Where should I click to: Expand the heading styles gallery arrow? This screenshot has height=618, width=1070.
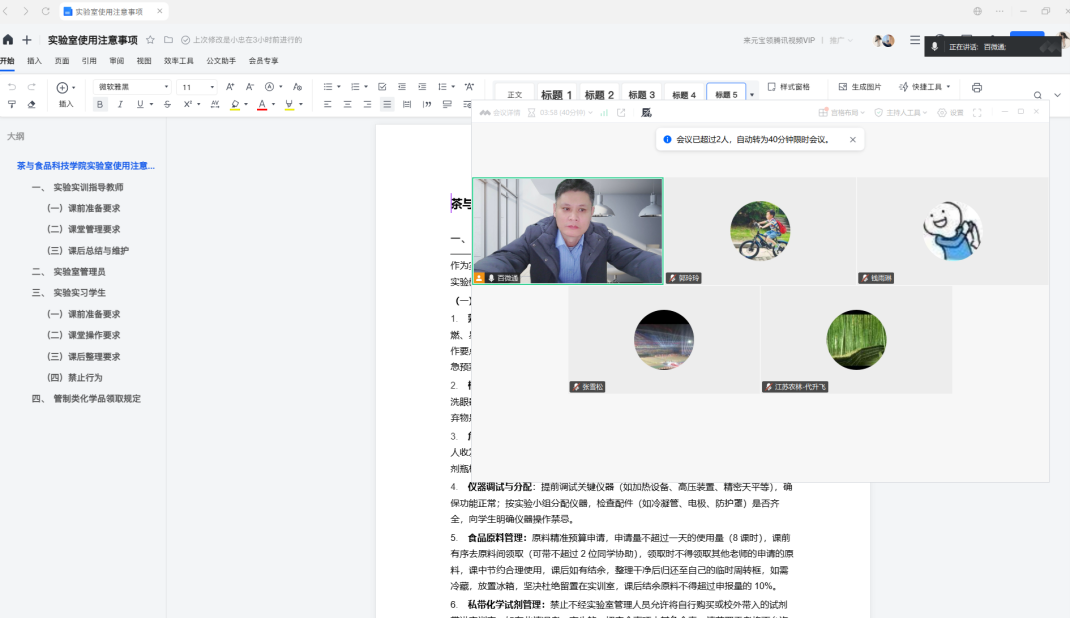pyautogui.click(x=752, y=95)
